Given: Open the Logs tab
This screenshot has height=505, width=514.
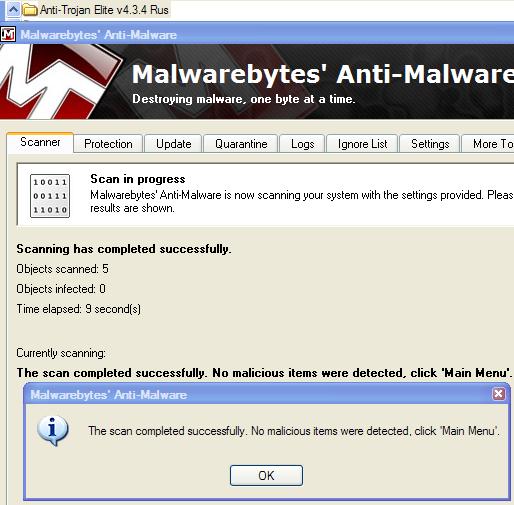Looking at the screenshot, I should click(x=302, y=144).
